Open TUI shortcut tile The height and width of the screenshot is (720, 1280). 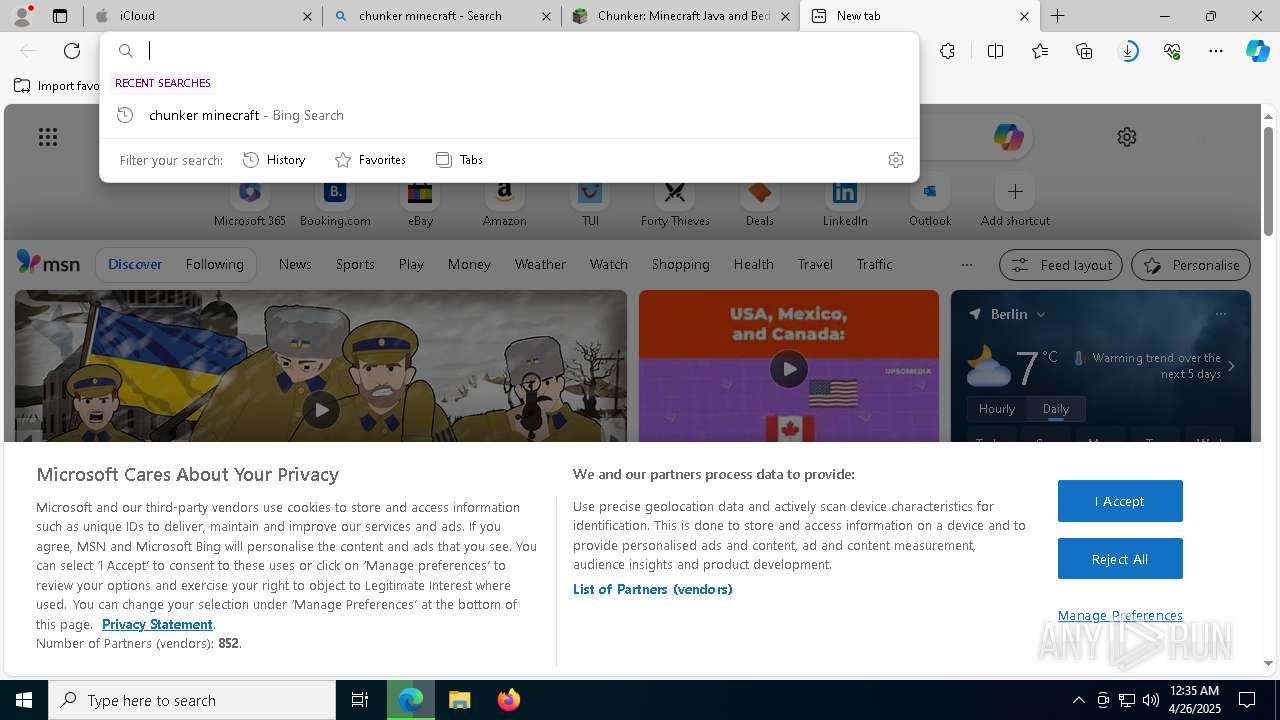tap(590, 203)
